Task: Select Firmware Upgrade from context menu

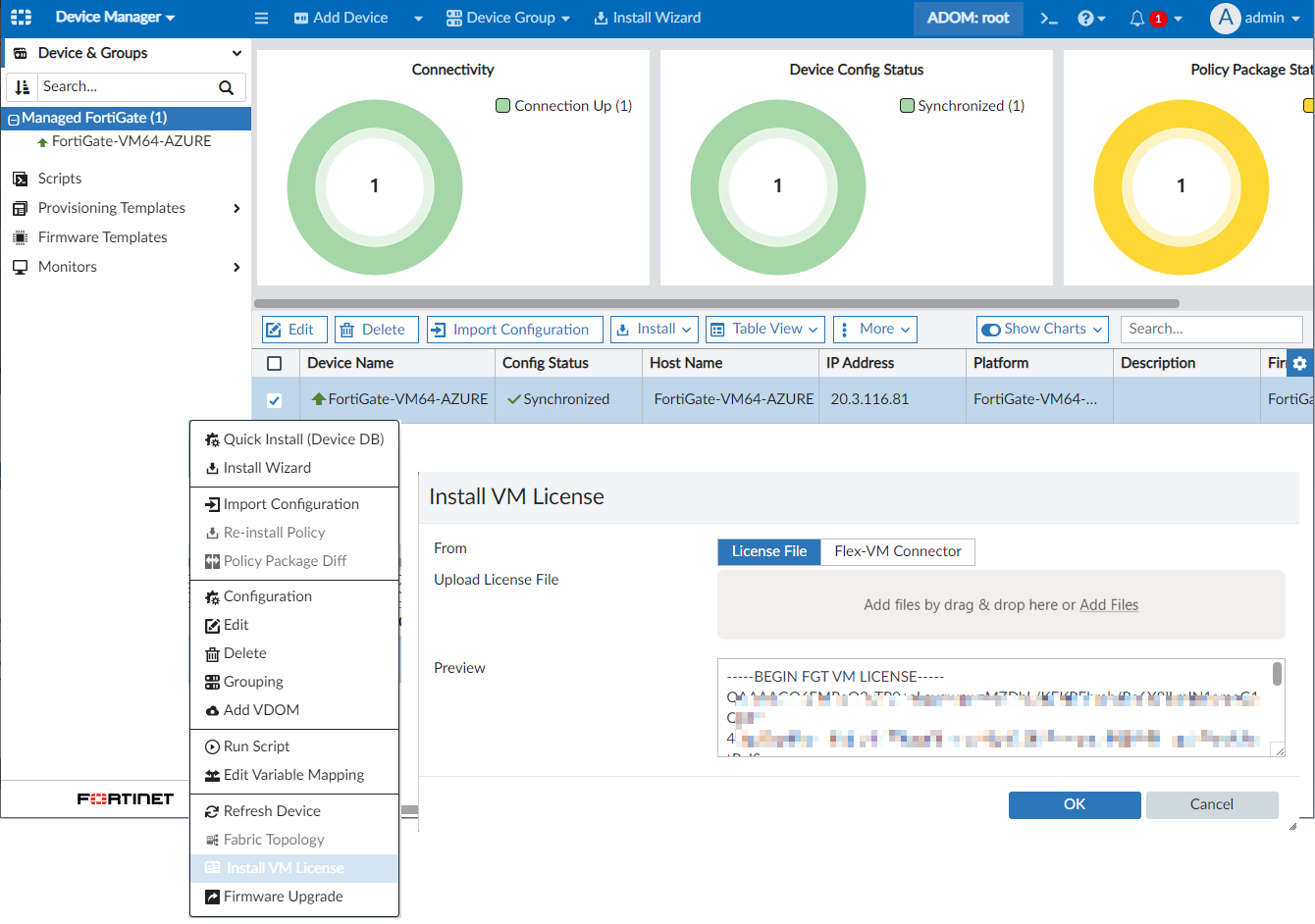Action: tap(283, 897)
